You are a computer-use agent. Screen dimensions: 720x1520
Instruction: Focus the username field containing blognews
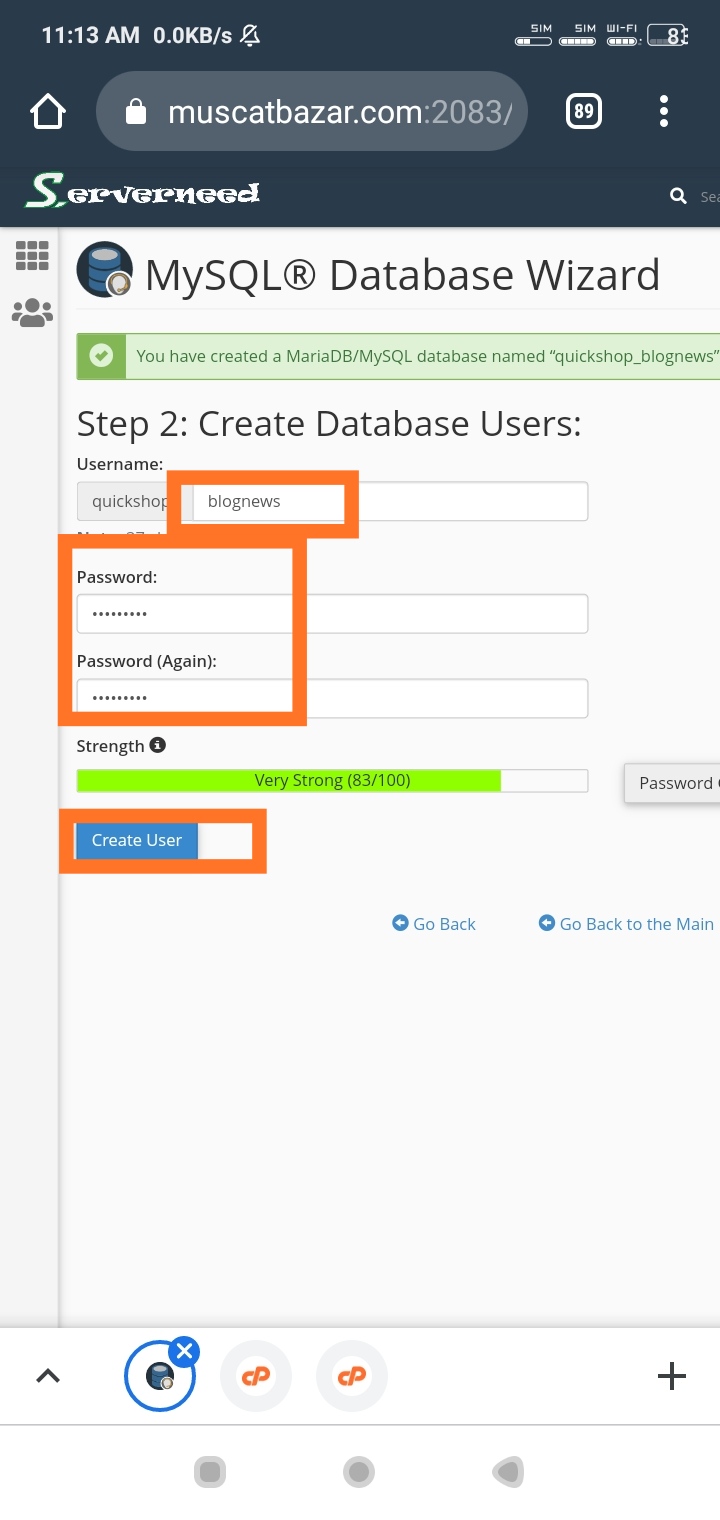pyautogui.click(x=390, y=501)
